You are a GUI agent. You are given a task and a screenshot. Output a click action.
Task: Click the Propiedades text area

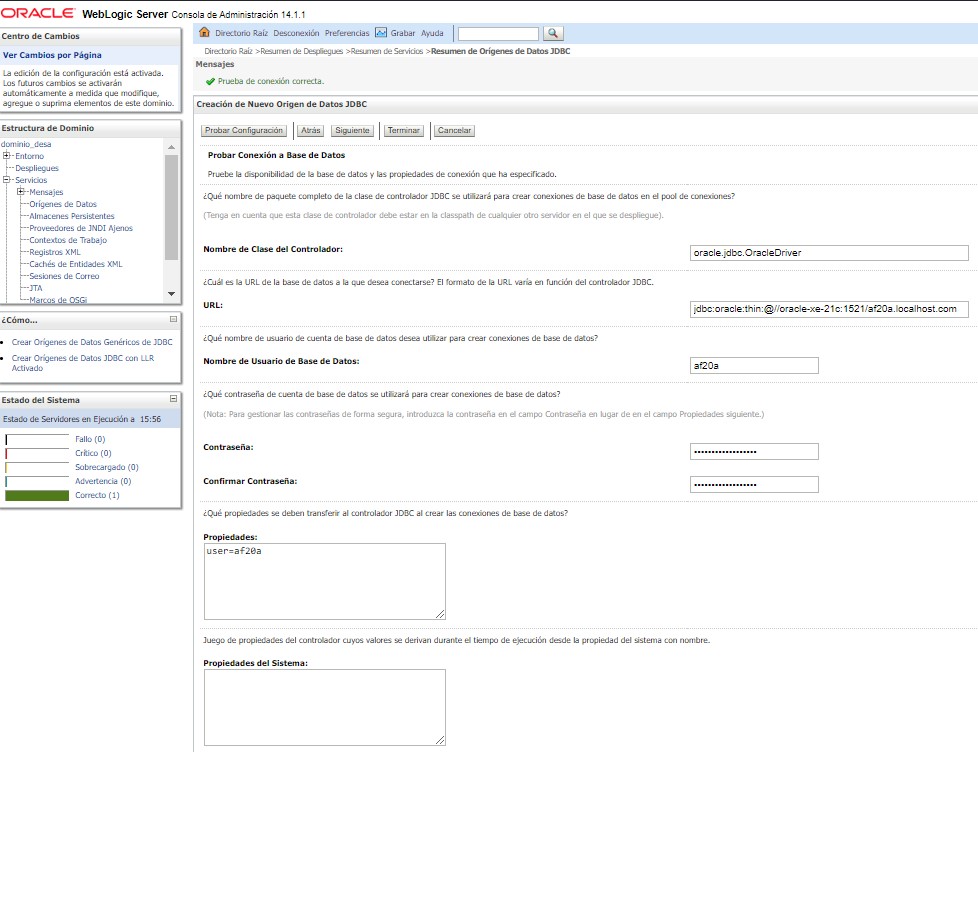pos(325,581)
